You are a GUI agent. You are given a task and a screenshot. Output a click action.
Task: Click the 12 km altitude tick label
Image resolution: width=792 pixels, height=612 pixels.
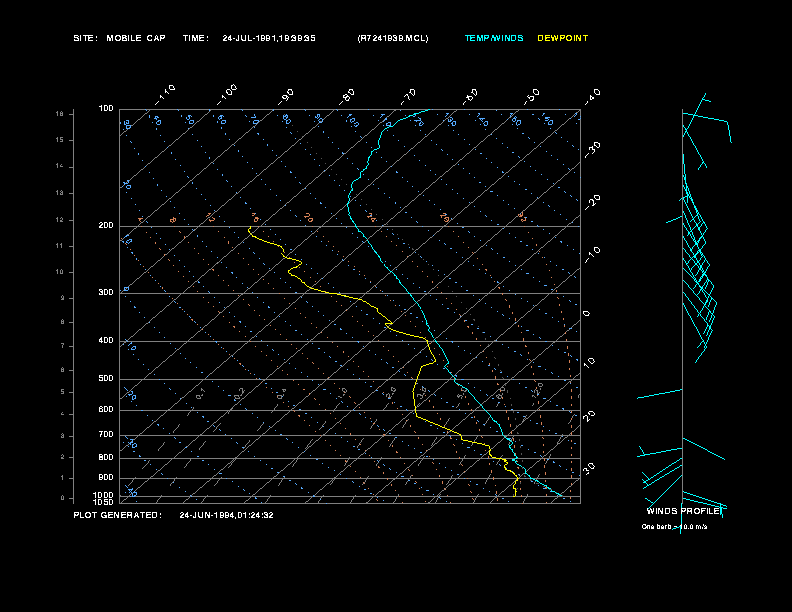pos(59,219)
